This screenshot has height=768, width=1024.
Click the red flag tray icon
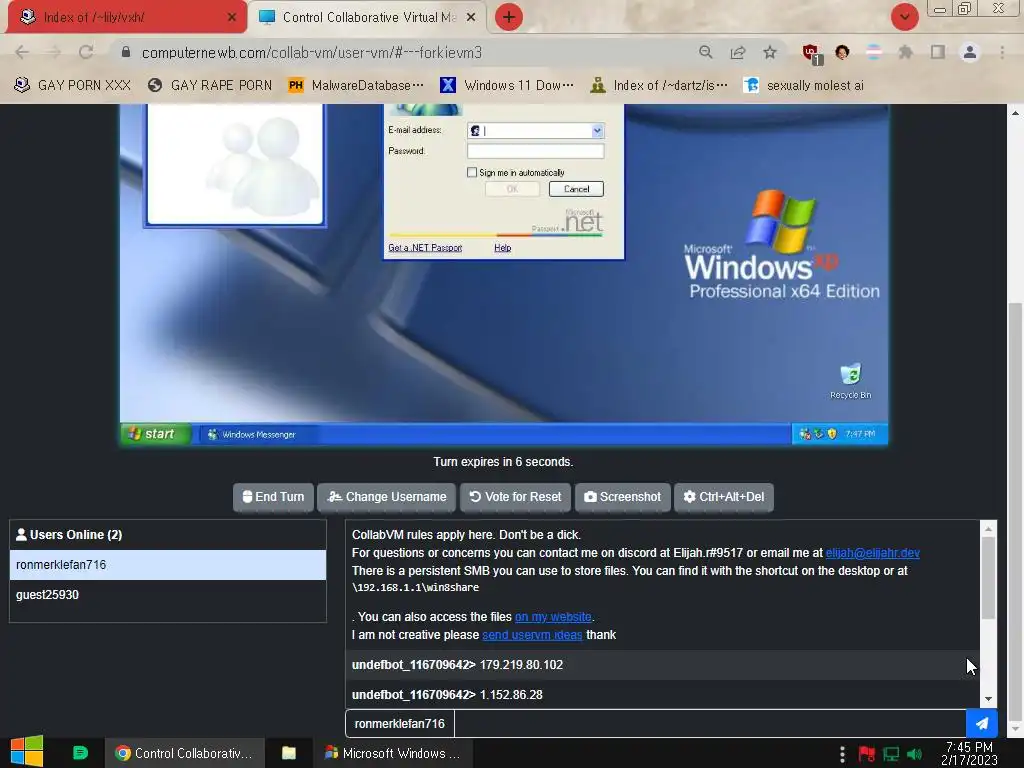(867, 754)
